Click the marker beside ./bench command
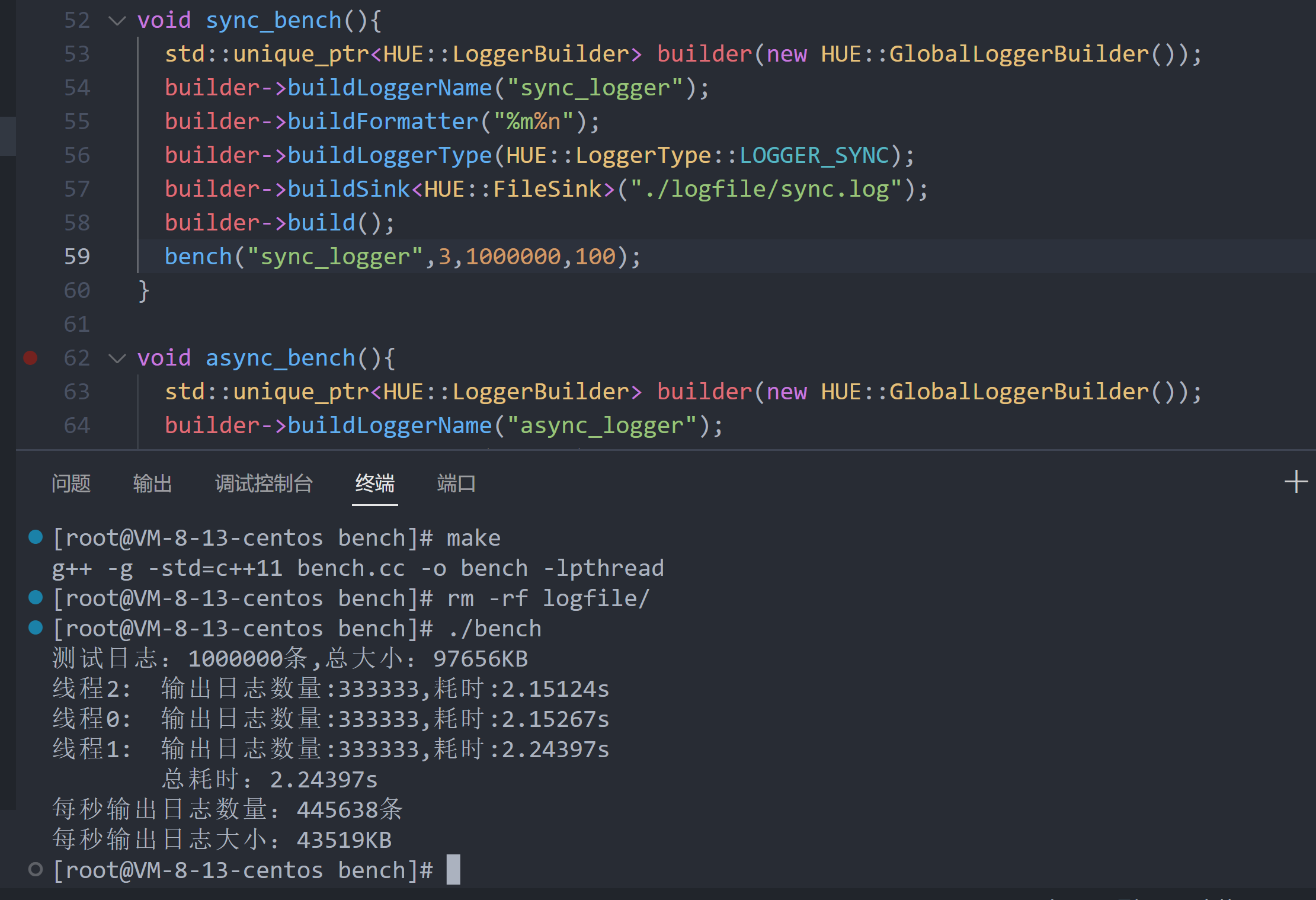 tap(36, 628)
